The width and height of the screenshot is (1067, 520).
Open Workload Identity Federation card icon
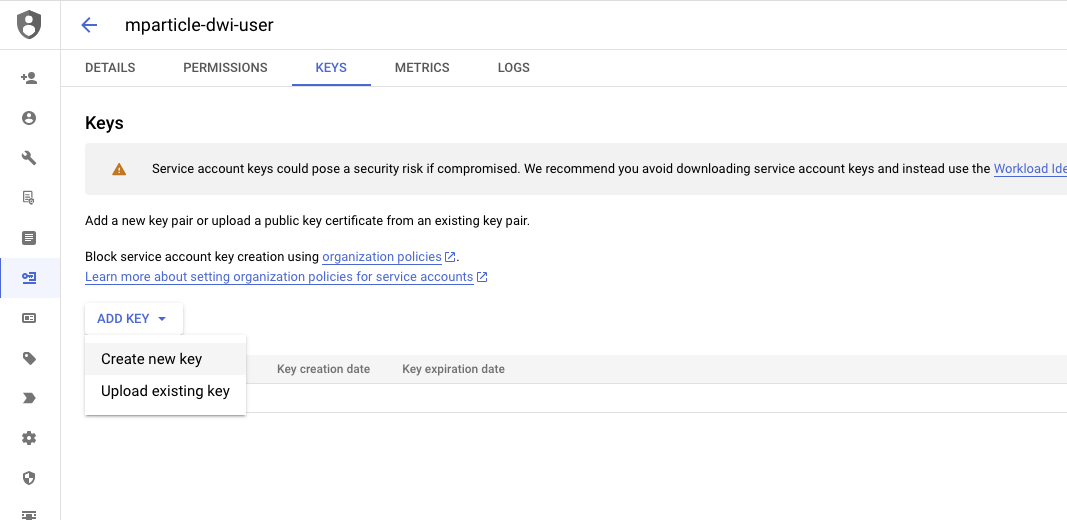[x=29, y=318]
